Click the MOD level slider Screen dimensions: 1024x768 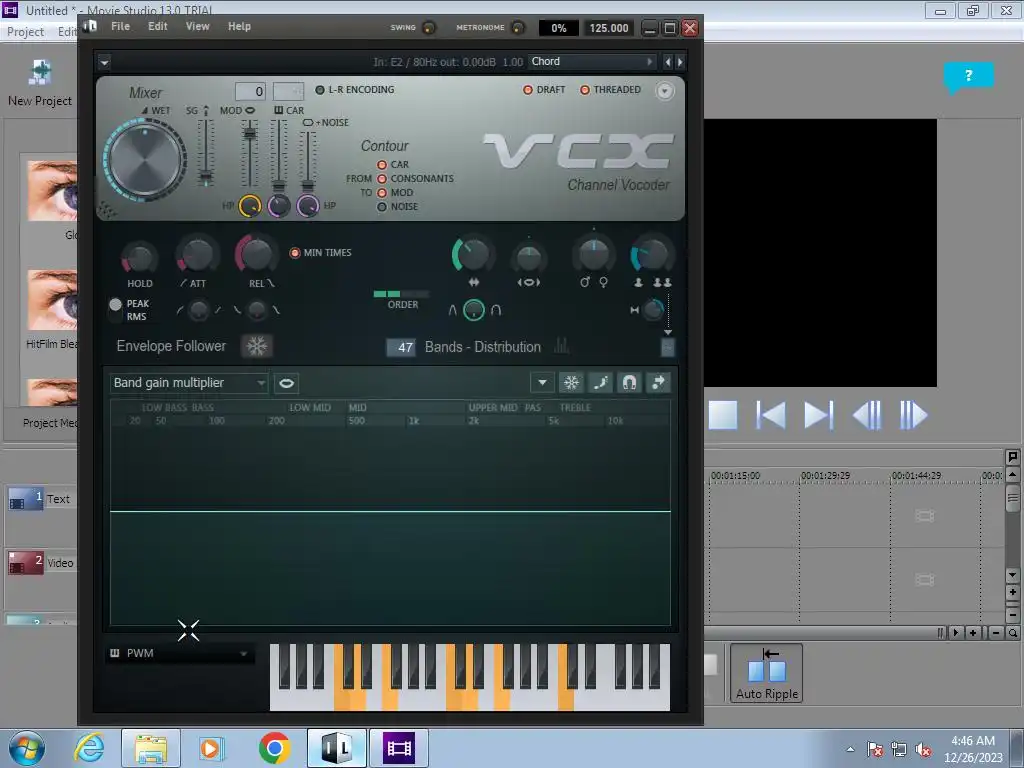tap(249, 154)
